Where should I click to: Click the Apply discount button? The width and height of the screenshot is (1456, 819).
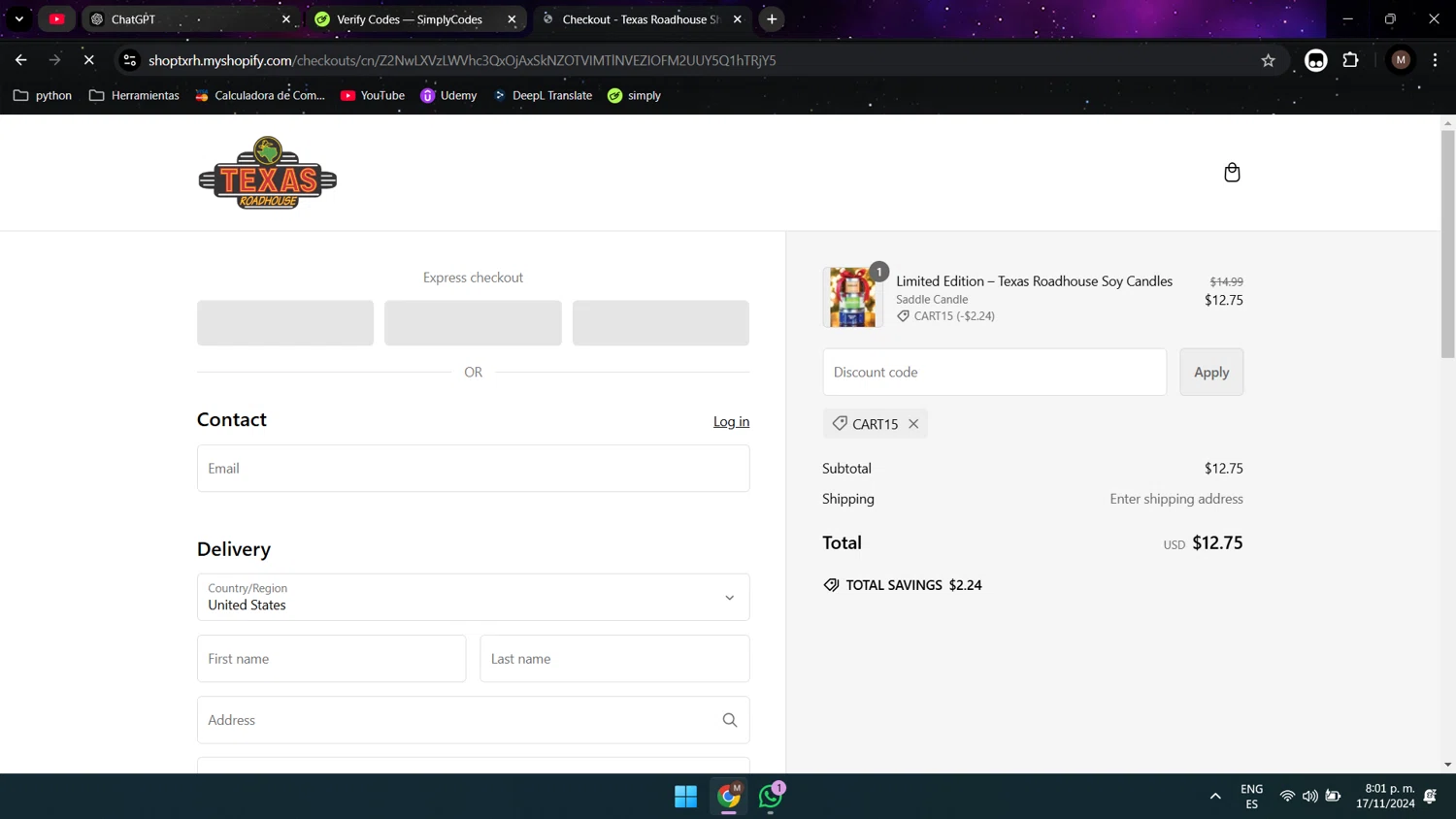tap(1211, 372)
